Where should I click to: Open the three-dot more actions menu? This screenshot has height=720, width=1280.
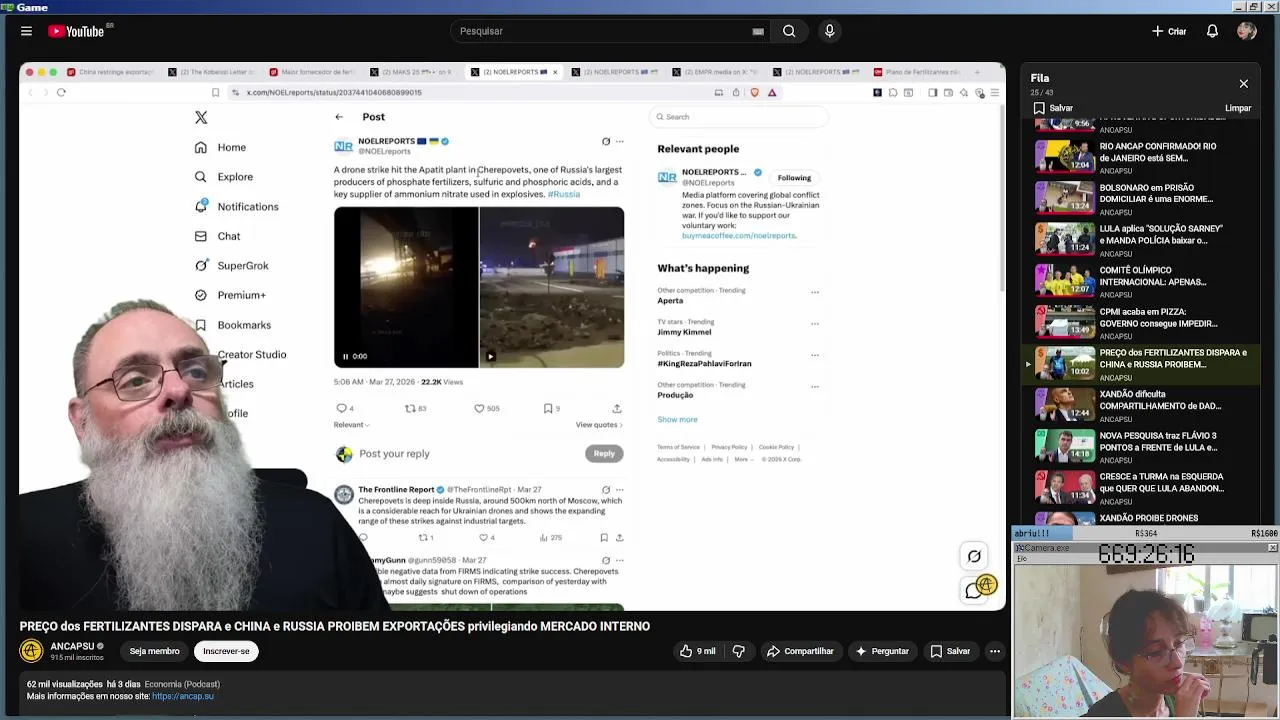click(995, 651)
